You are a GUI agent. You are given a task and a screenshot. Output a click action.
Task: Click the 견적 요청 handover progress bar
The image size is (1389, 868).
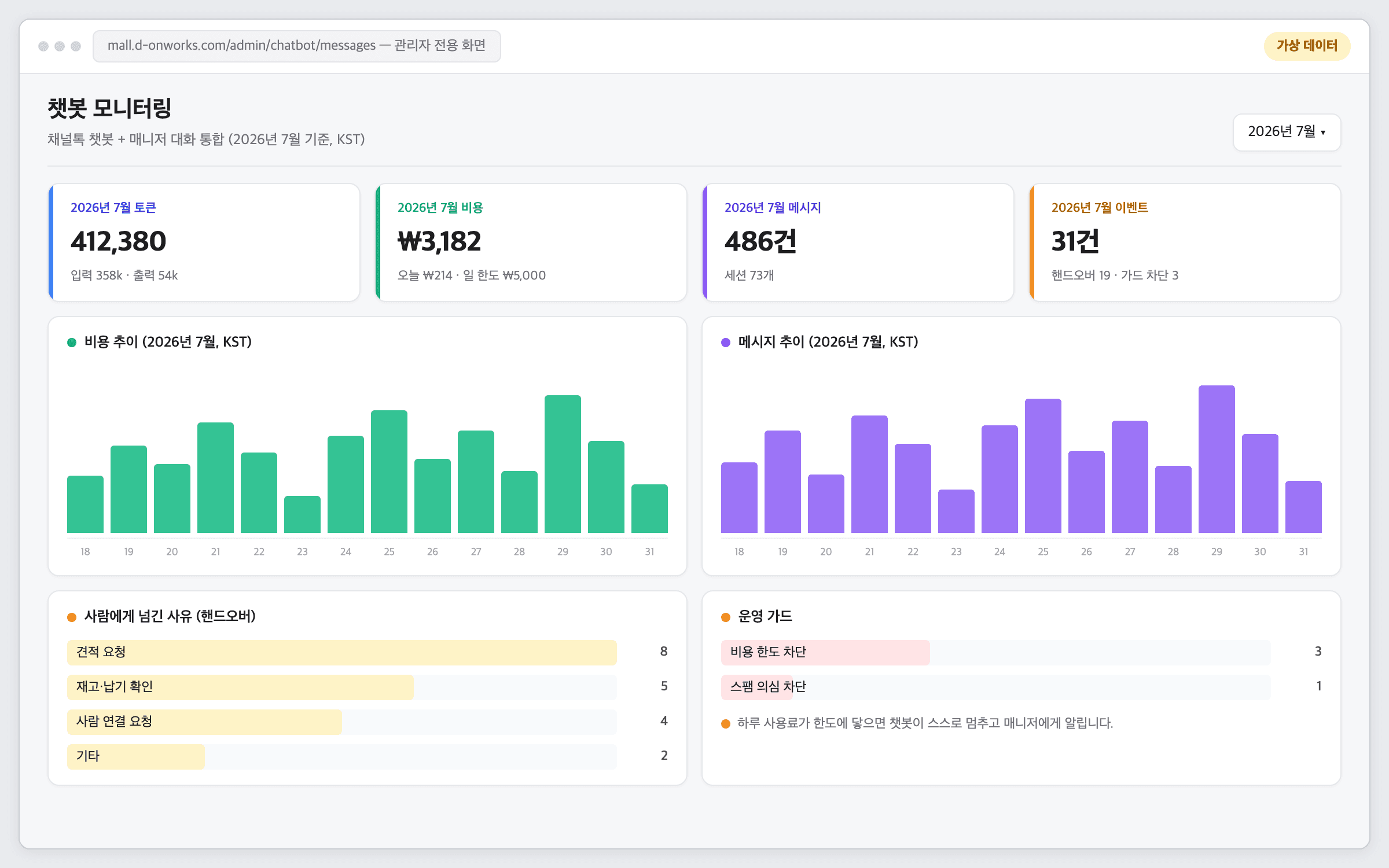(x=342, y=652)
